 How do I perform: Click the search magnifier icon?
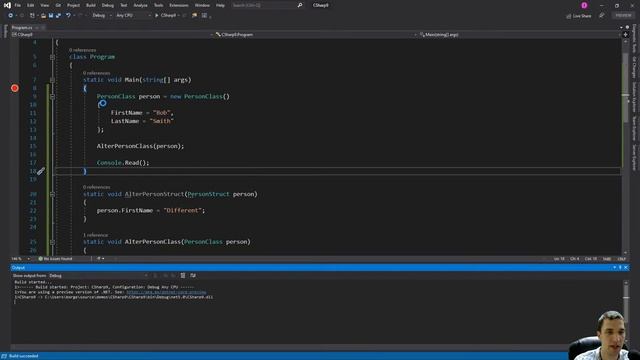[x=300, y=5]
